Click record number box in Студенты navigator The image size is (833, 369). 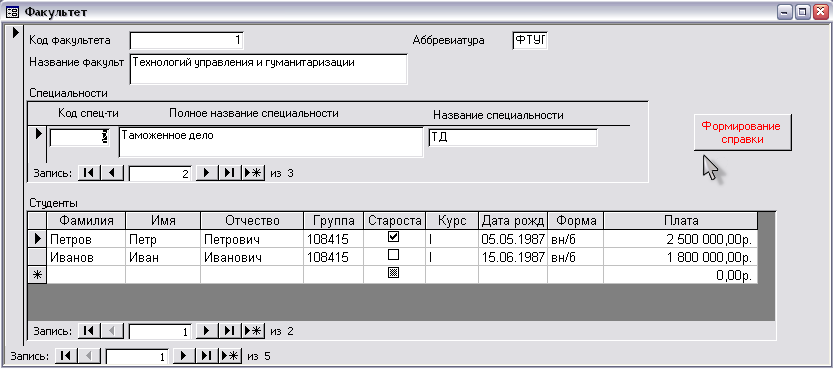[160, 331]
